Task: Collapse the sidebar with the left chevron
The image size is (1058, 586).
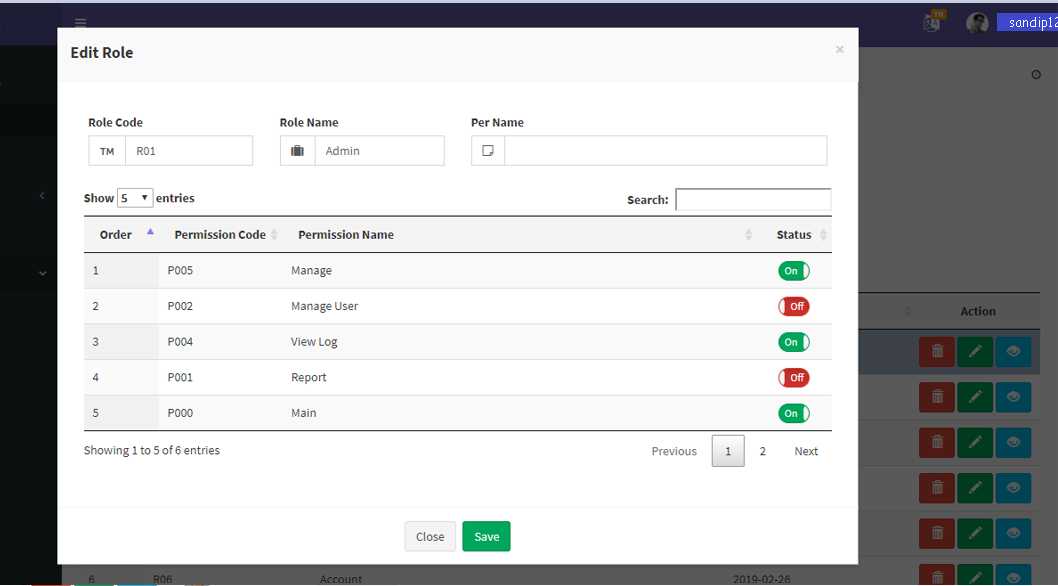Action: click(41, 196)
